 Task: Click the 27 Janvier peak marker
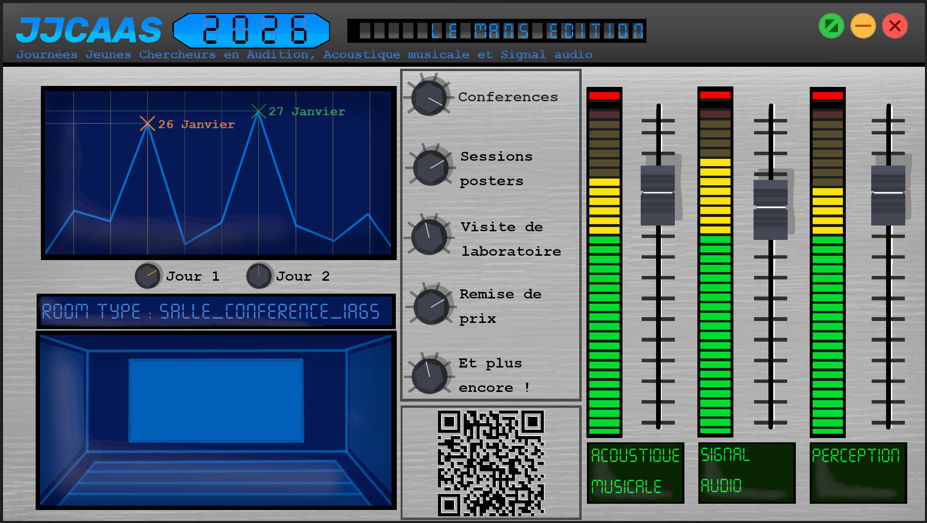[x=258, y=111]
